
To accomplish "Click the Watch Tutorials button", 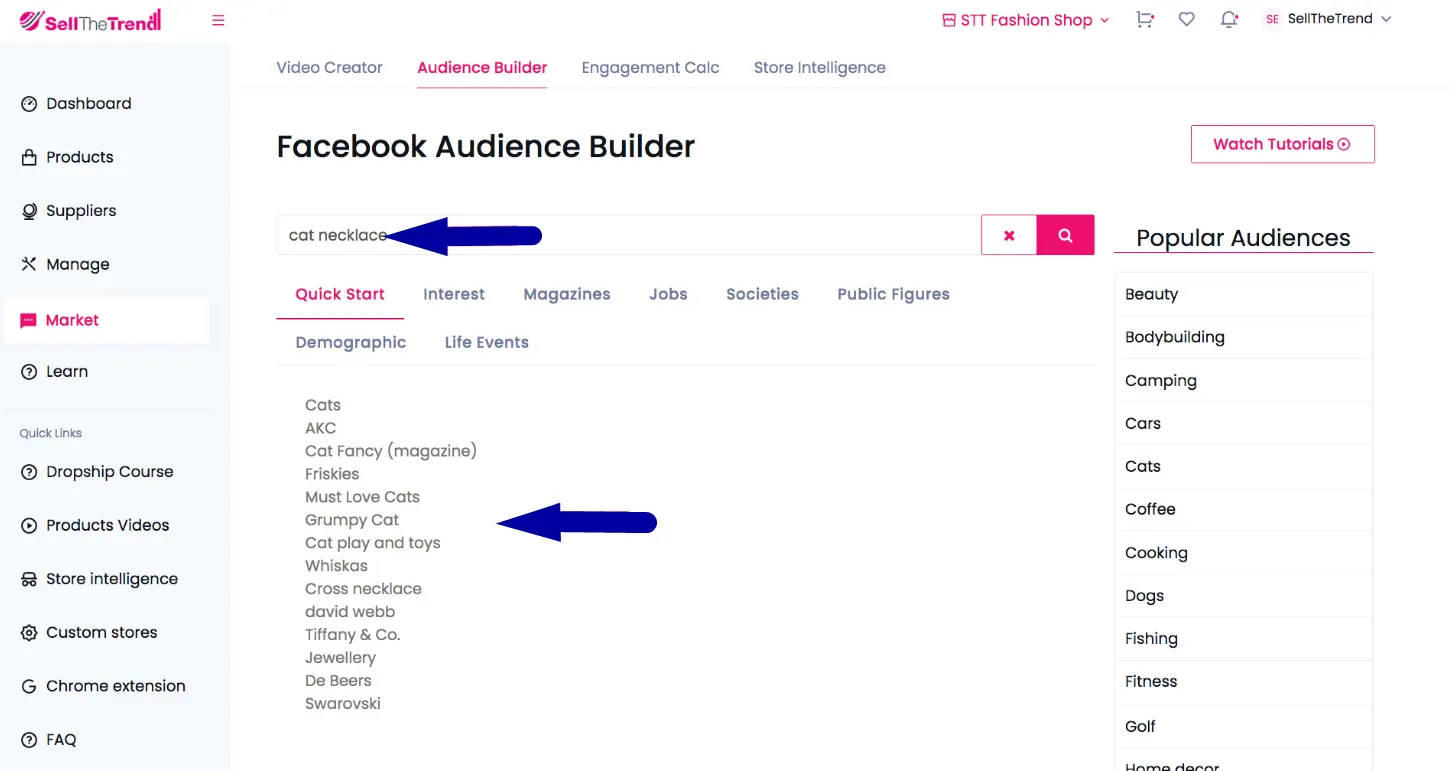I will pos(1282,144).
